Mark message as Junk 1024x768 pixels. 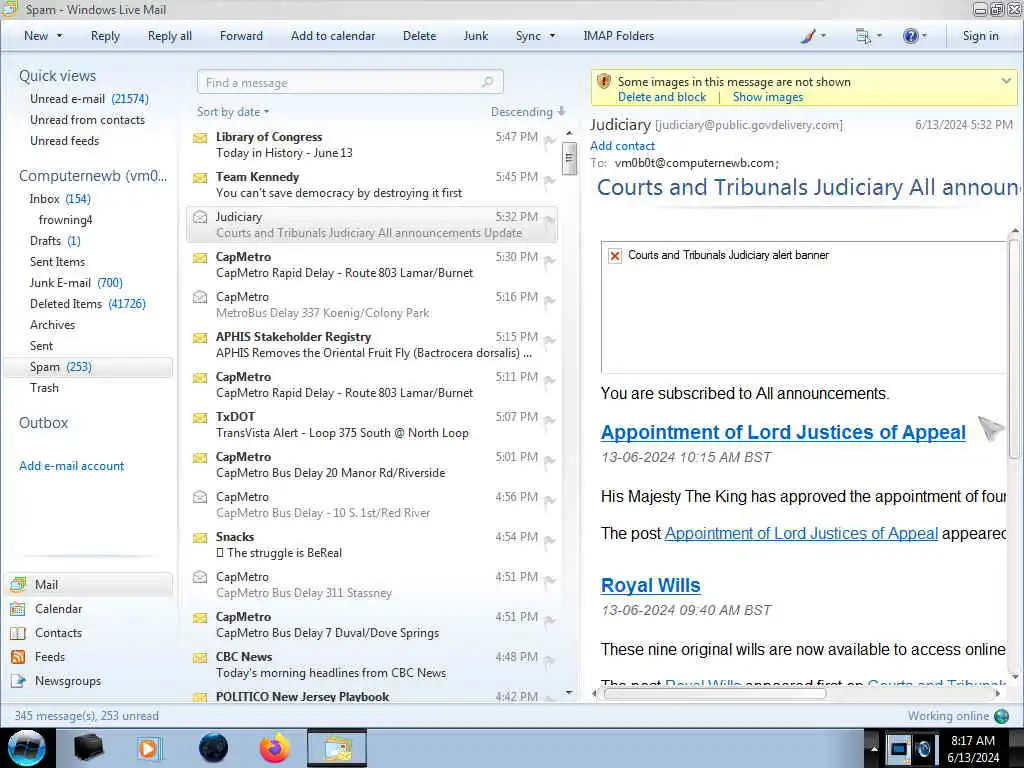pyautogui.click(x=475, y=36)
